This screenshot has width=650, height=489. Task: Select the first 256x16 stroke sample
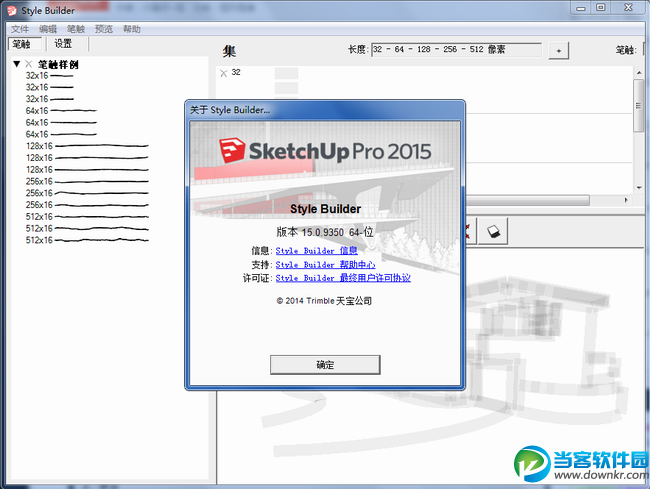click(87, 182)
